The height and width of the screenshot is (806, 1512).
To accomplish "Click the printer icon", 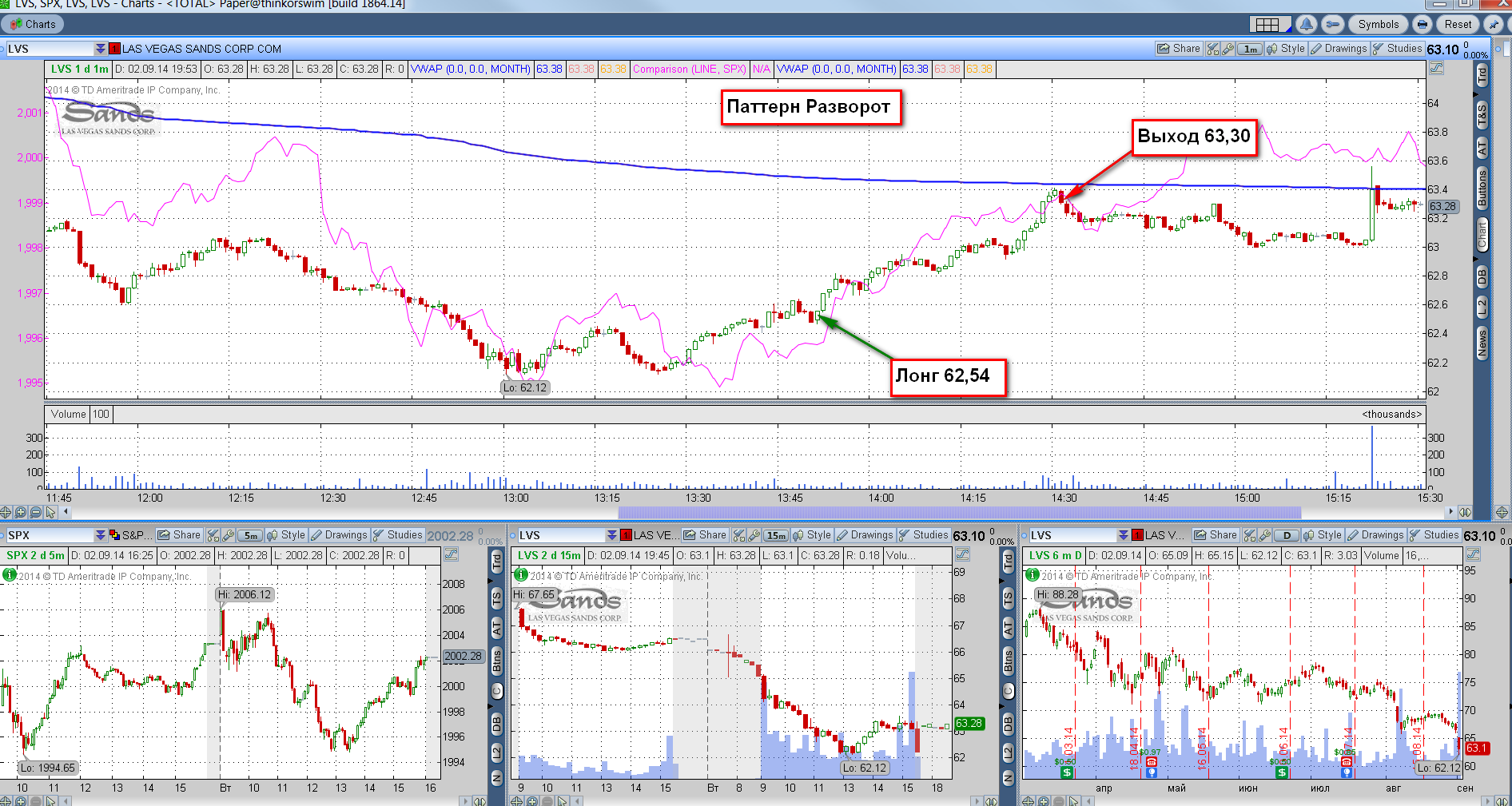I will (x=1422, y=24).
